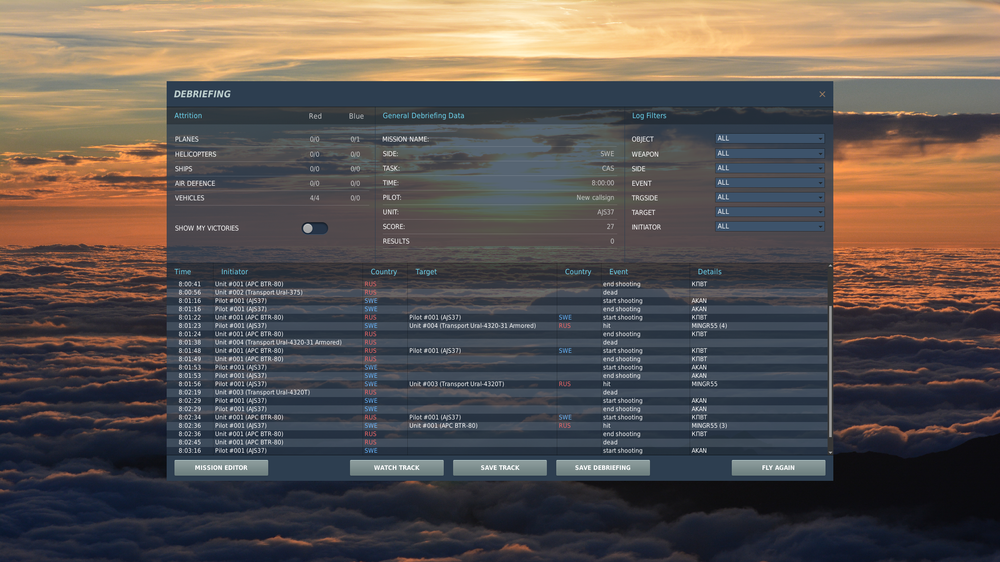This screenshot has height=562, width=1000.
Task: Click the first Country column header
Action: pos(384,272)
